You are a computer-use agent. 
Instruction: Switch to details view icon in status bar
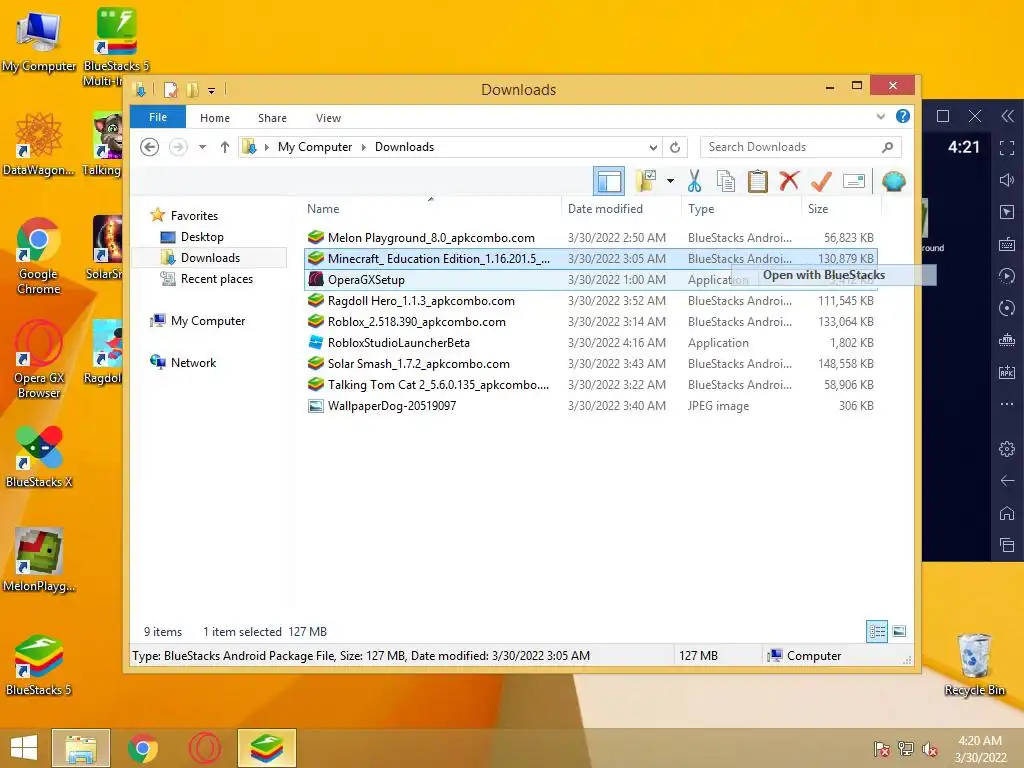pos(876,631)
